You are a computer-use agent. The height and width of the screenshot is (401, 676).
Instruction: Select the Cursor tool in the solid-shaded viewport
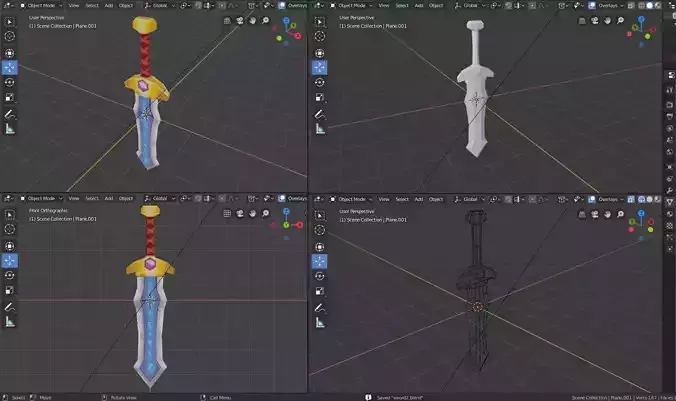pyautogui.click(x=319, y=36)
